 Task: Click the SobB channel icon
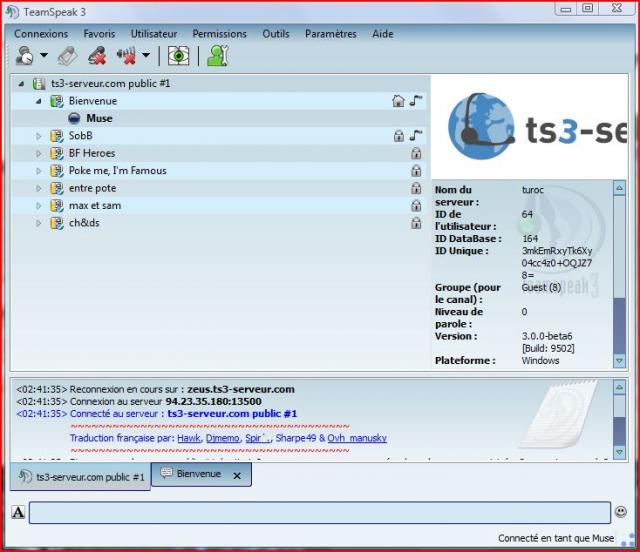pos(57,136)
